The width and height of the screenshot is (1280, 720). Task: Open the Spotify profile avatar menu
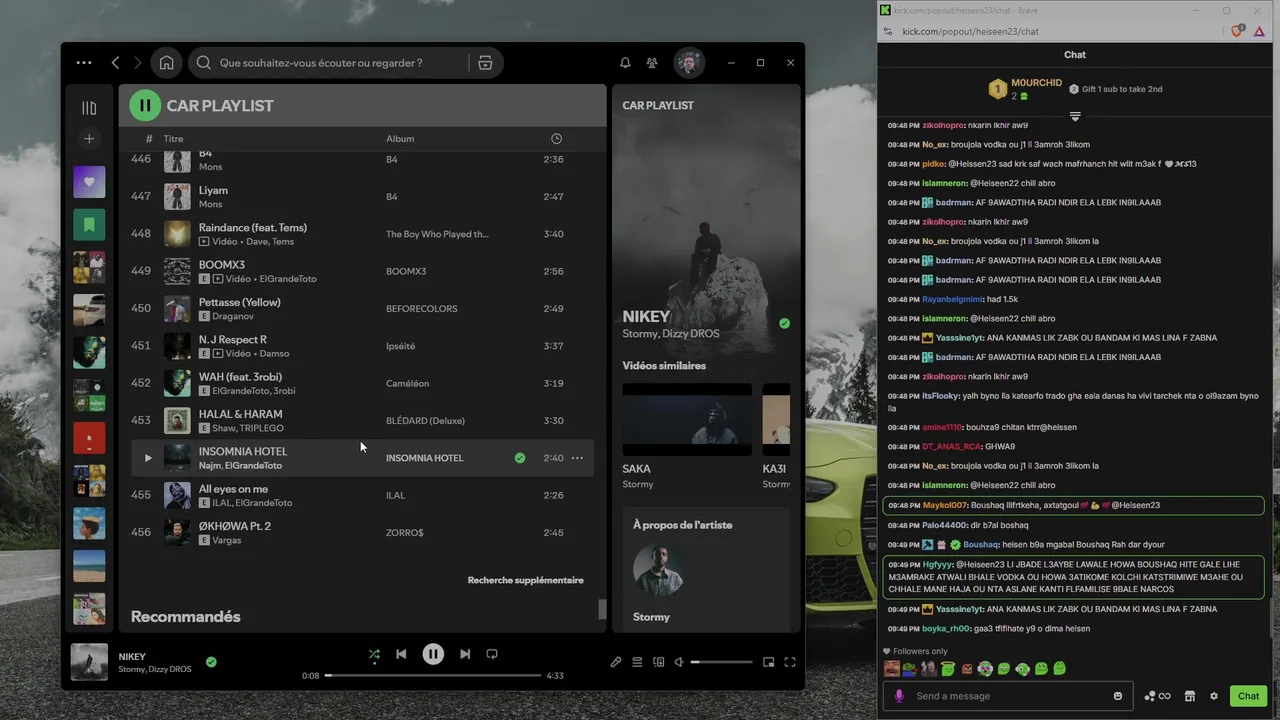tap(689, 62)
